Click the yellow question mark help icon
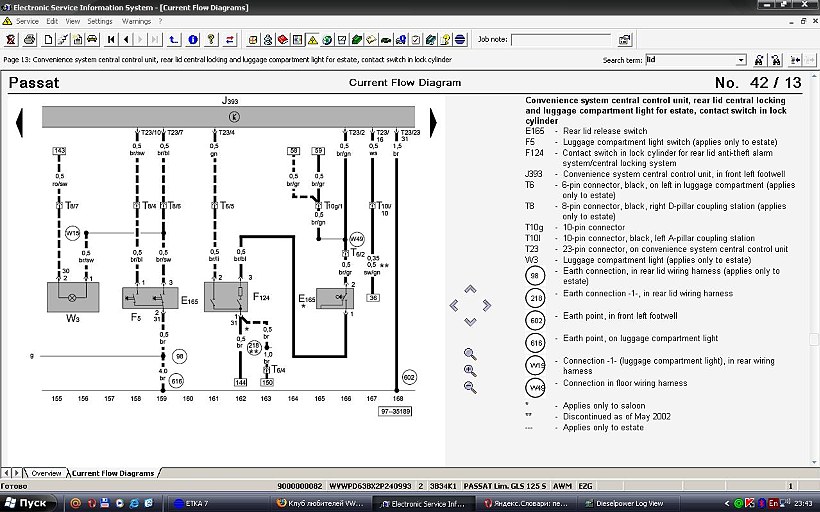Screen dimensions: 820x512 [x=211, y=39]
